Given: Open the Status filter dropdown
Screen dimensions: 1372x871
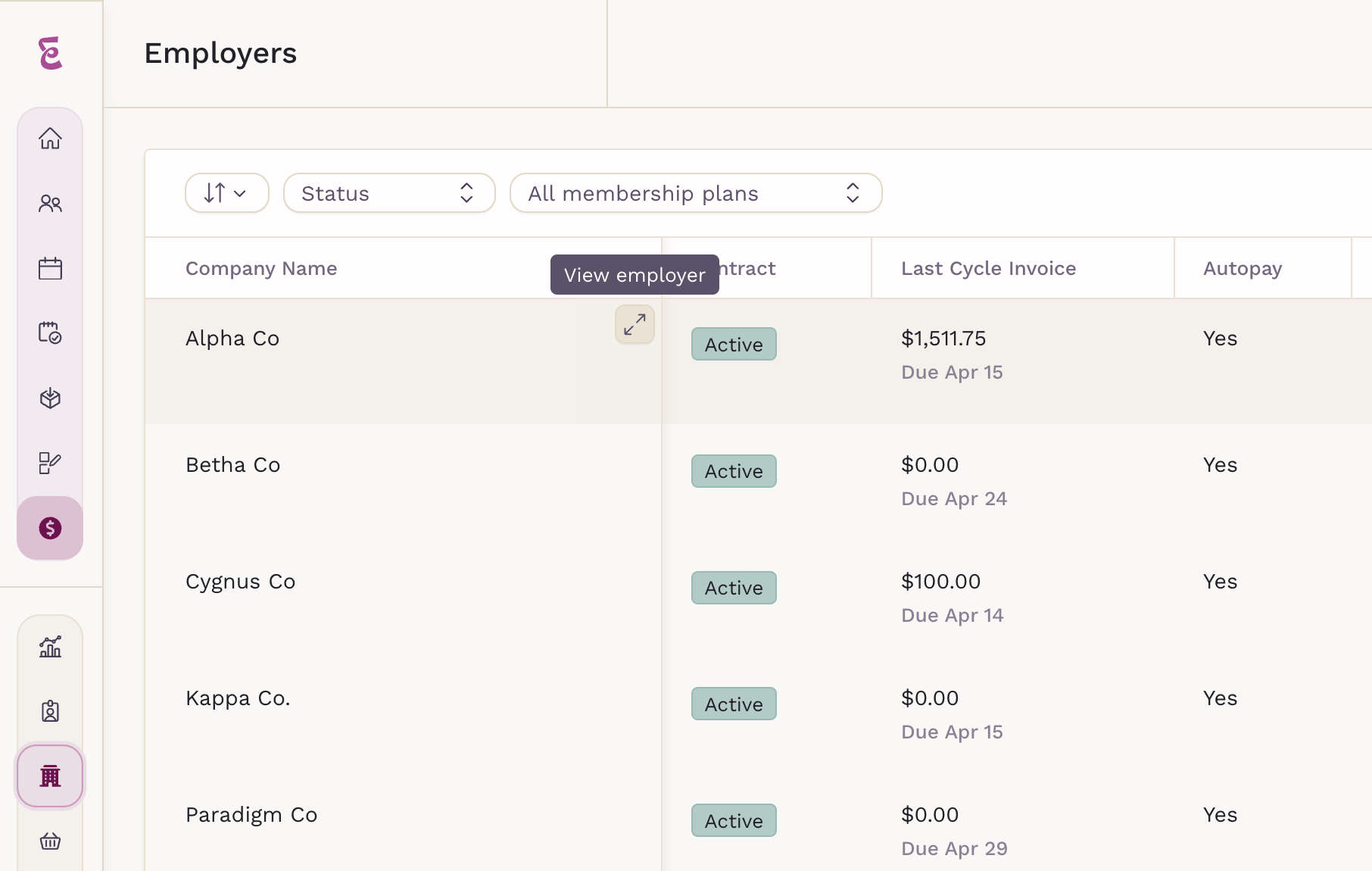Looking at the screenshot, I should (388, 193).
